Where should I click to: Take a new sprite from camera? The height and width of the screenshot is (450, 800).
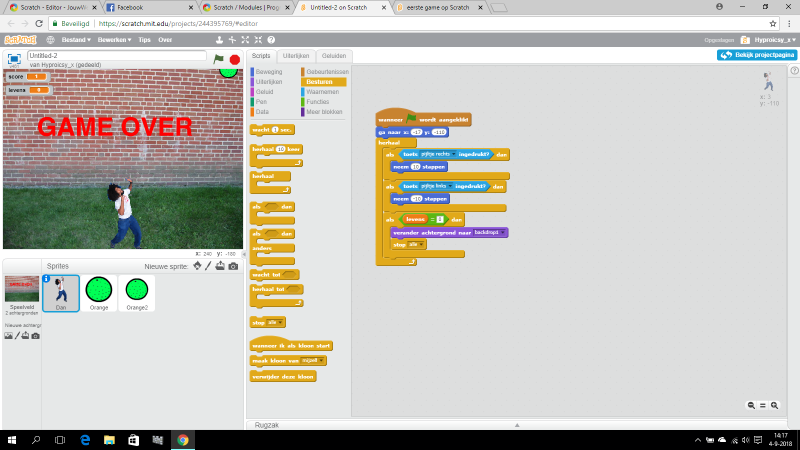(x=233, y=266)
